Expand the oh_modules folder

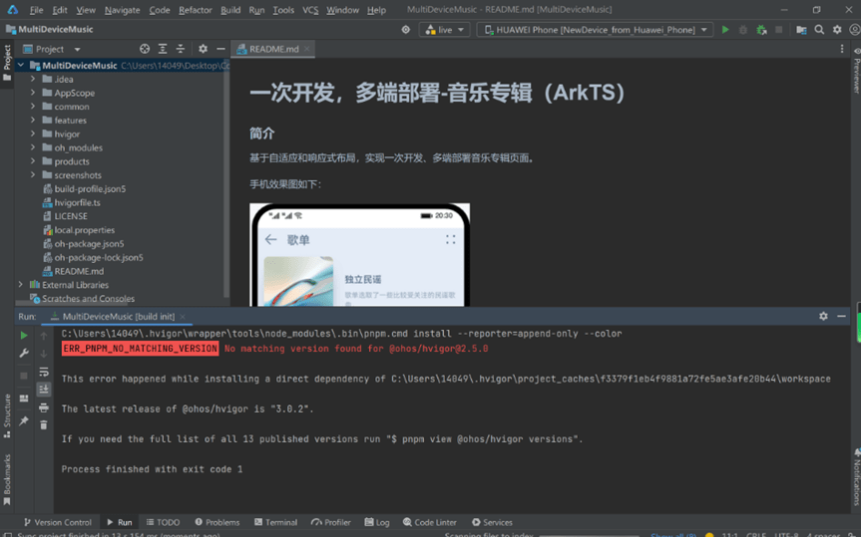tap(33, 148)
